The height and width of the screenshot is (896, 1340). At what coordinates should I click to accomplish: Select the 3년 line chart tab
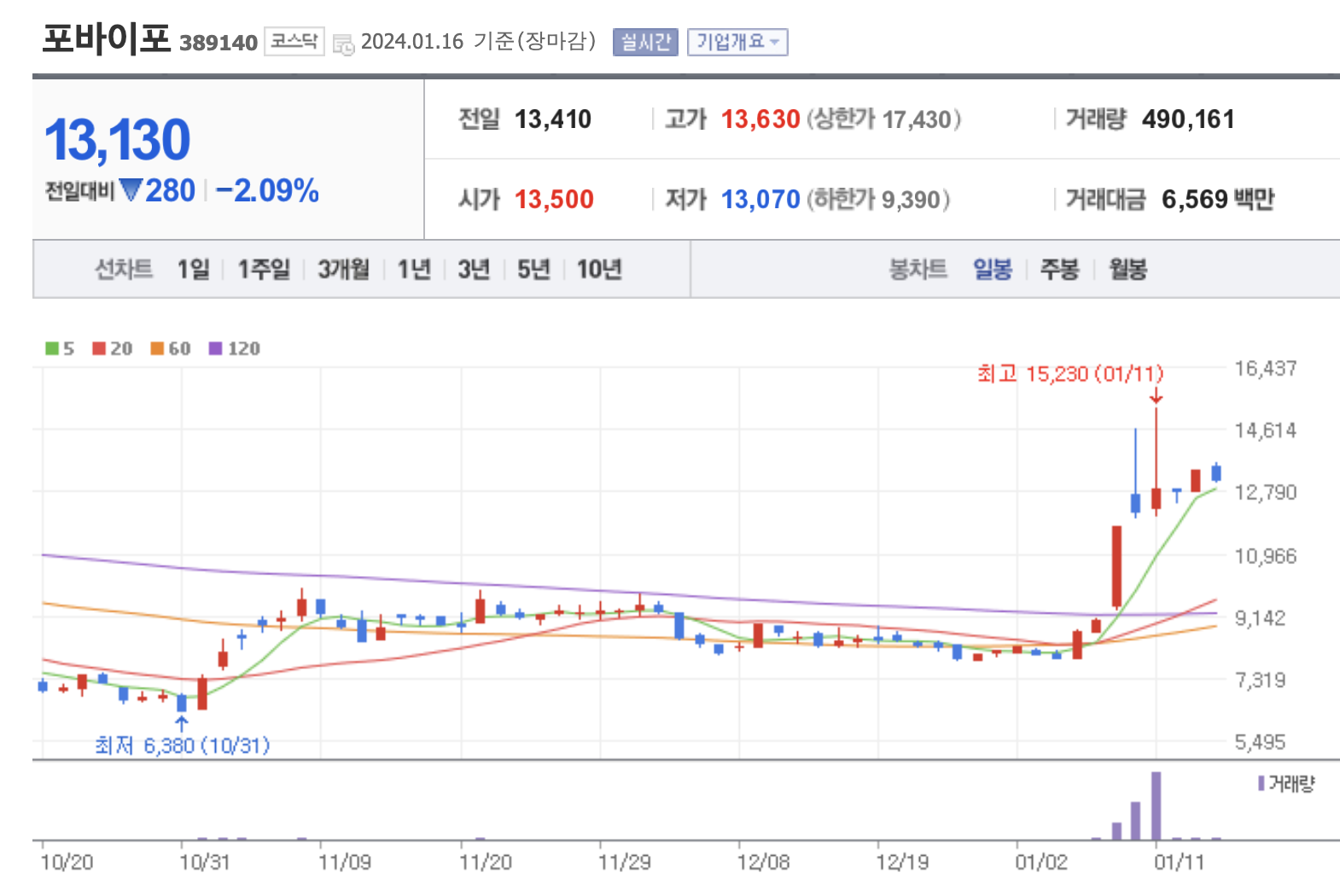point(474,270)
